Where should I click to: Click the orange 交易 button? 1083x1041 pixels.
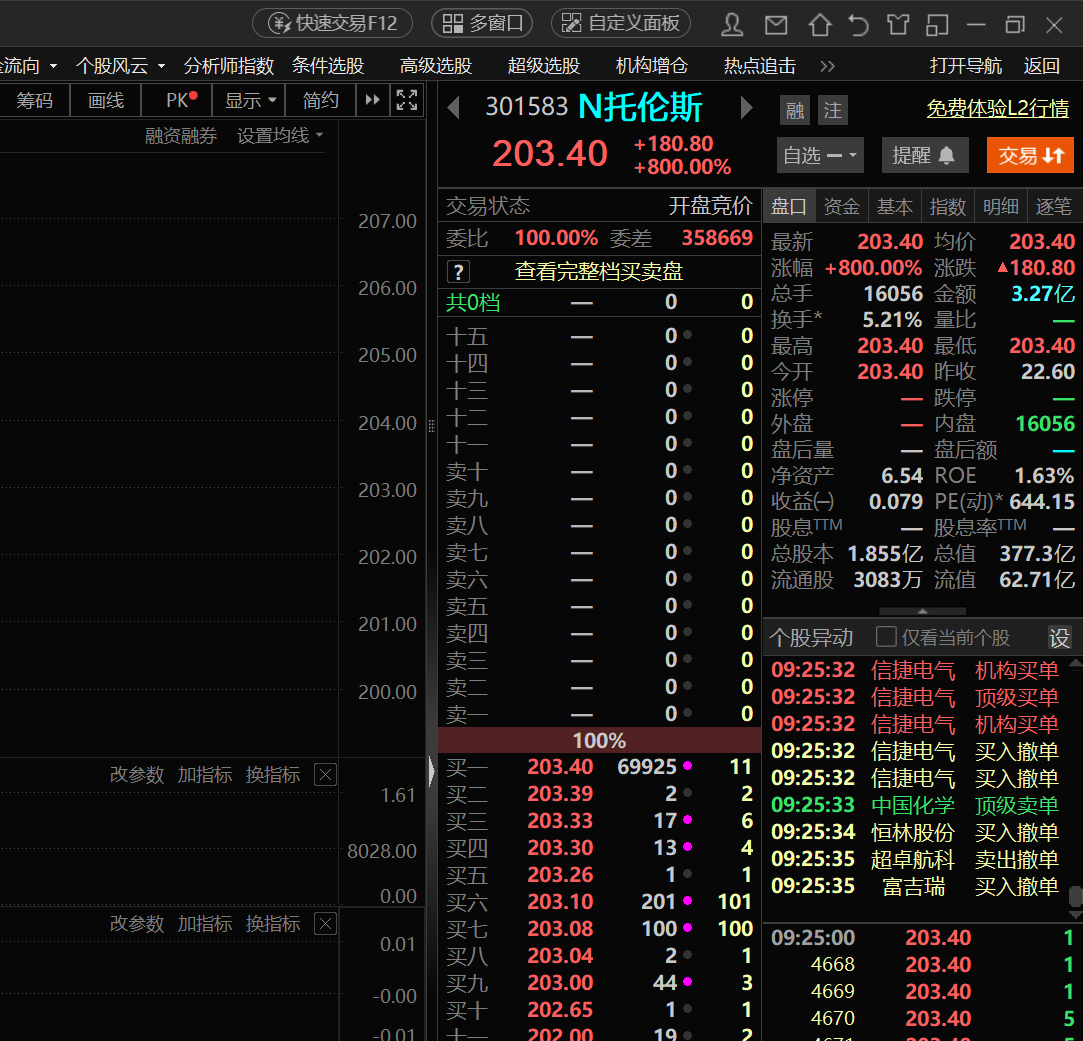point(1030,155)
